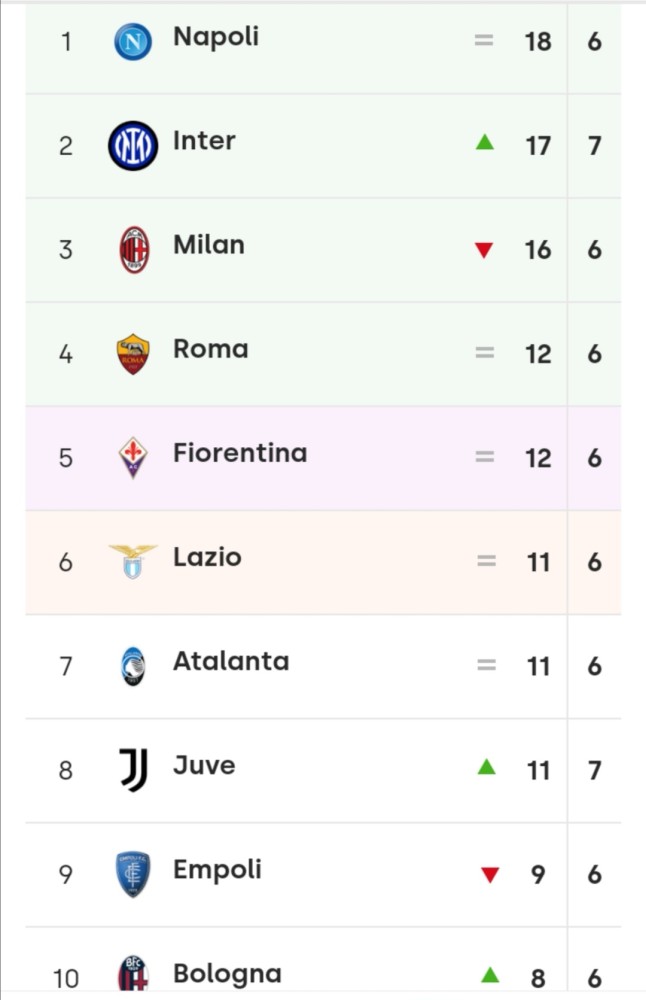
Task: Click the Empoli club crest
Action: click(133, 874)
